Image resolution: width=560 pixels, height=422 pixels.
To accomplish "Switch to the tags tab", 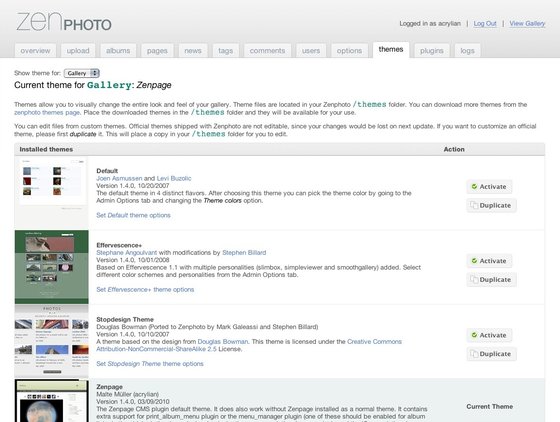I will click(x=225, y=51).
